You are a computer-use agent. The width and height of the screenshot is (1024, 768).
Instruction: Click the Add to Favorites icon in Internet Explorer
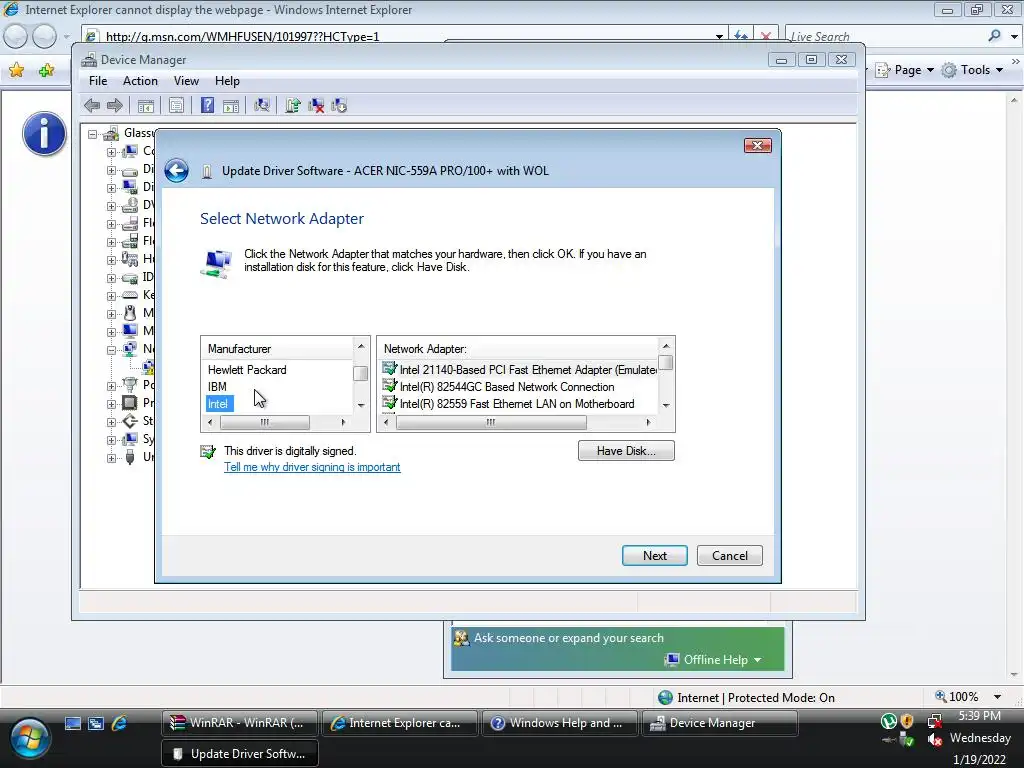(46, 70)
